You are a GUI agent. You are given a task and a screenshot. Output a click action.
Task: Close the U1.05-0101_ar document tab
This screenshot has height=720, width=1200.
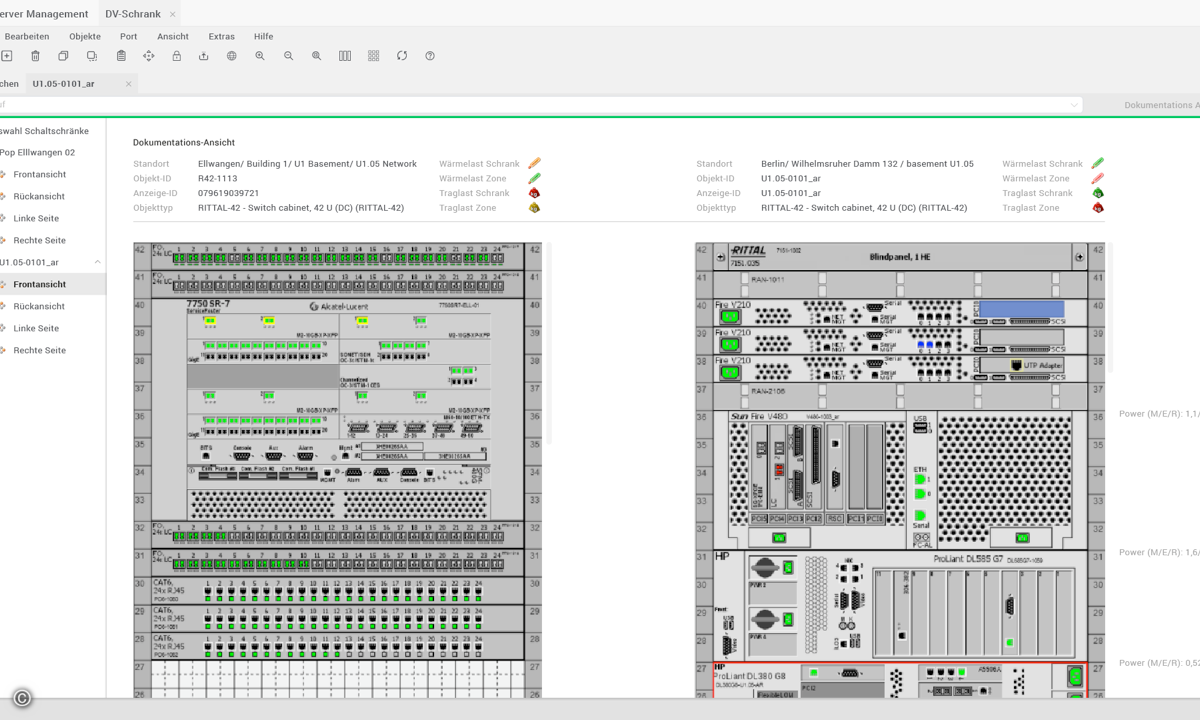(128, 84)
